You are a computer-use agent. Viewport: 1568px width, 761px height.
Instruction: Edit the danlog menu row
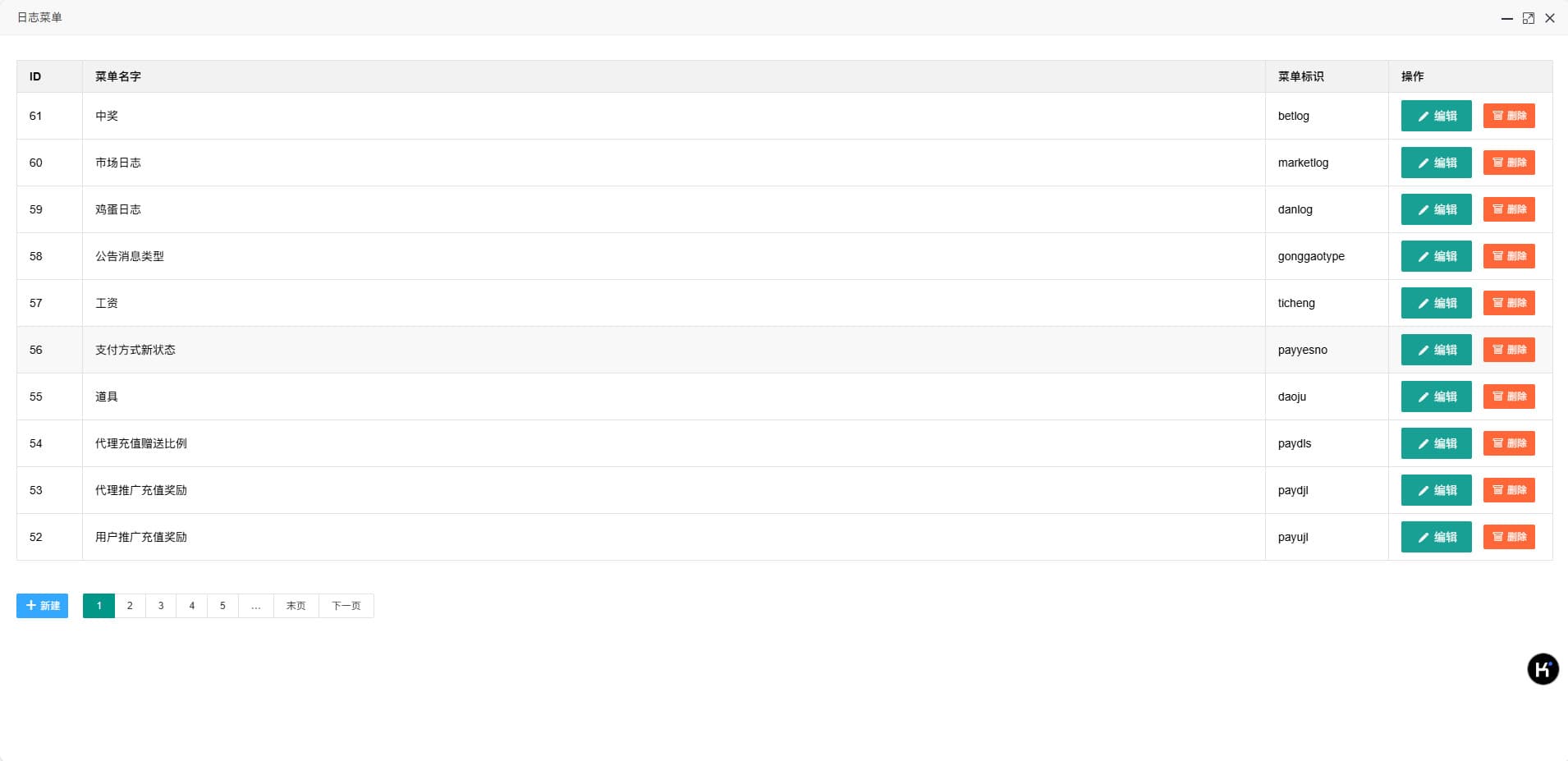point(1436,209)
